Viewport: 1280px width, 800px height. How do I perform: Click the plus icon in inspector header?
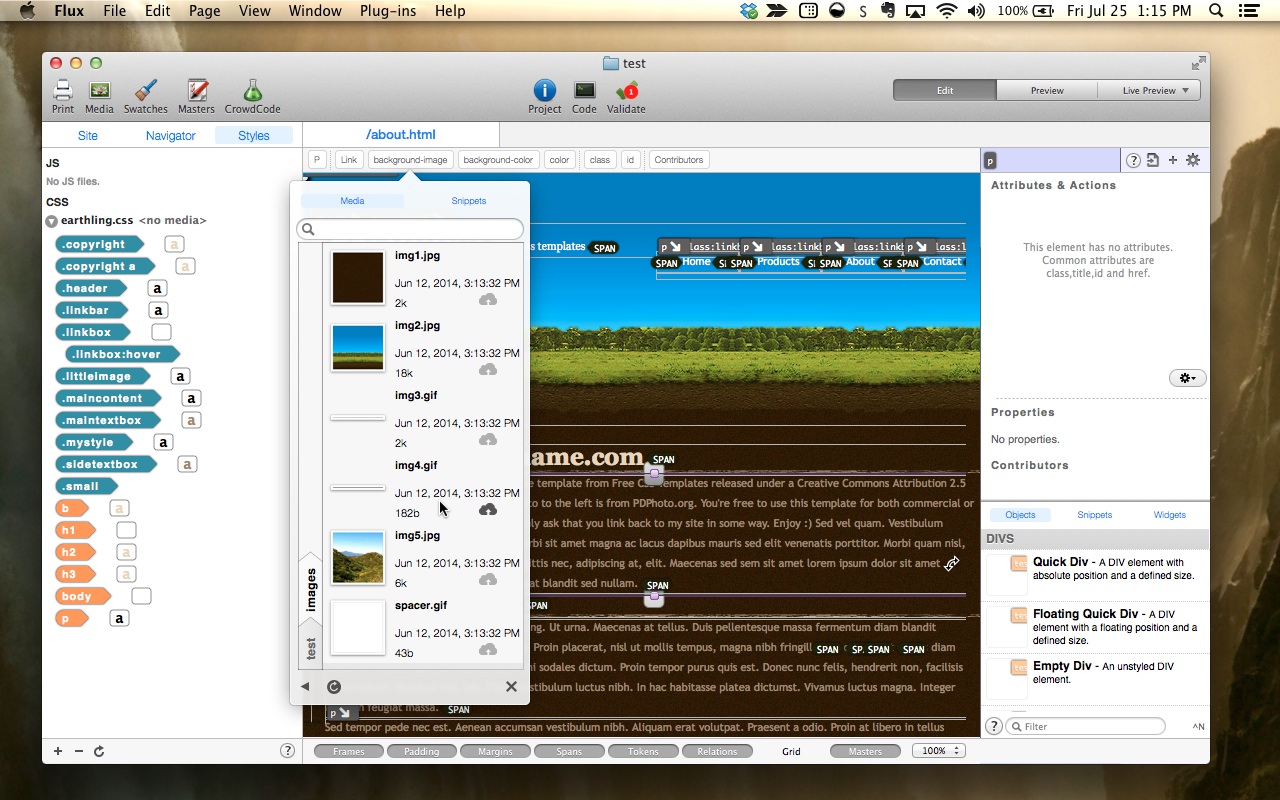click(x=1173, y=160)
